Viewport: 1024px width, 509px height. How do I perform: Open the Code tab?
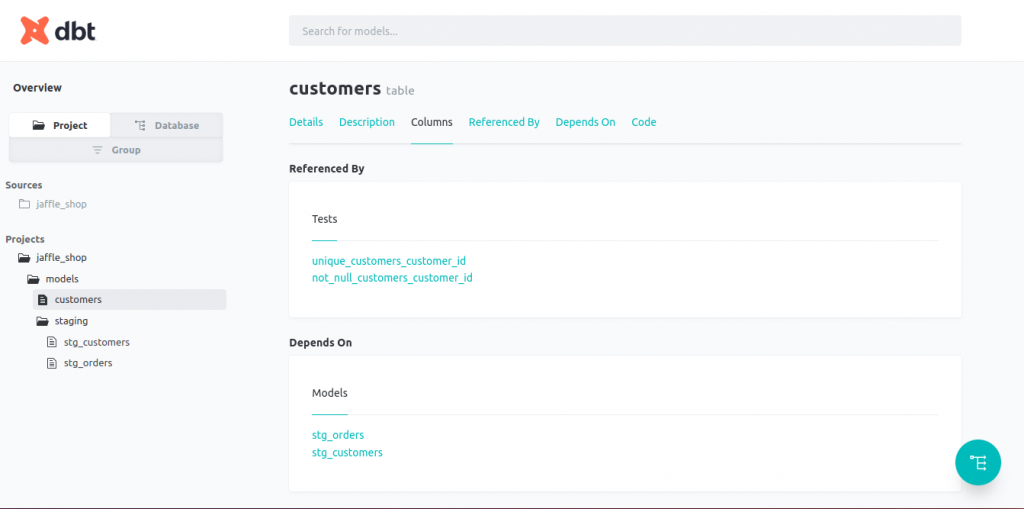click(x=644, y=122)
